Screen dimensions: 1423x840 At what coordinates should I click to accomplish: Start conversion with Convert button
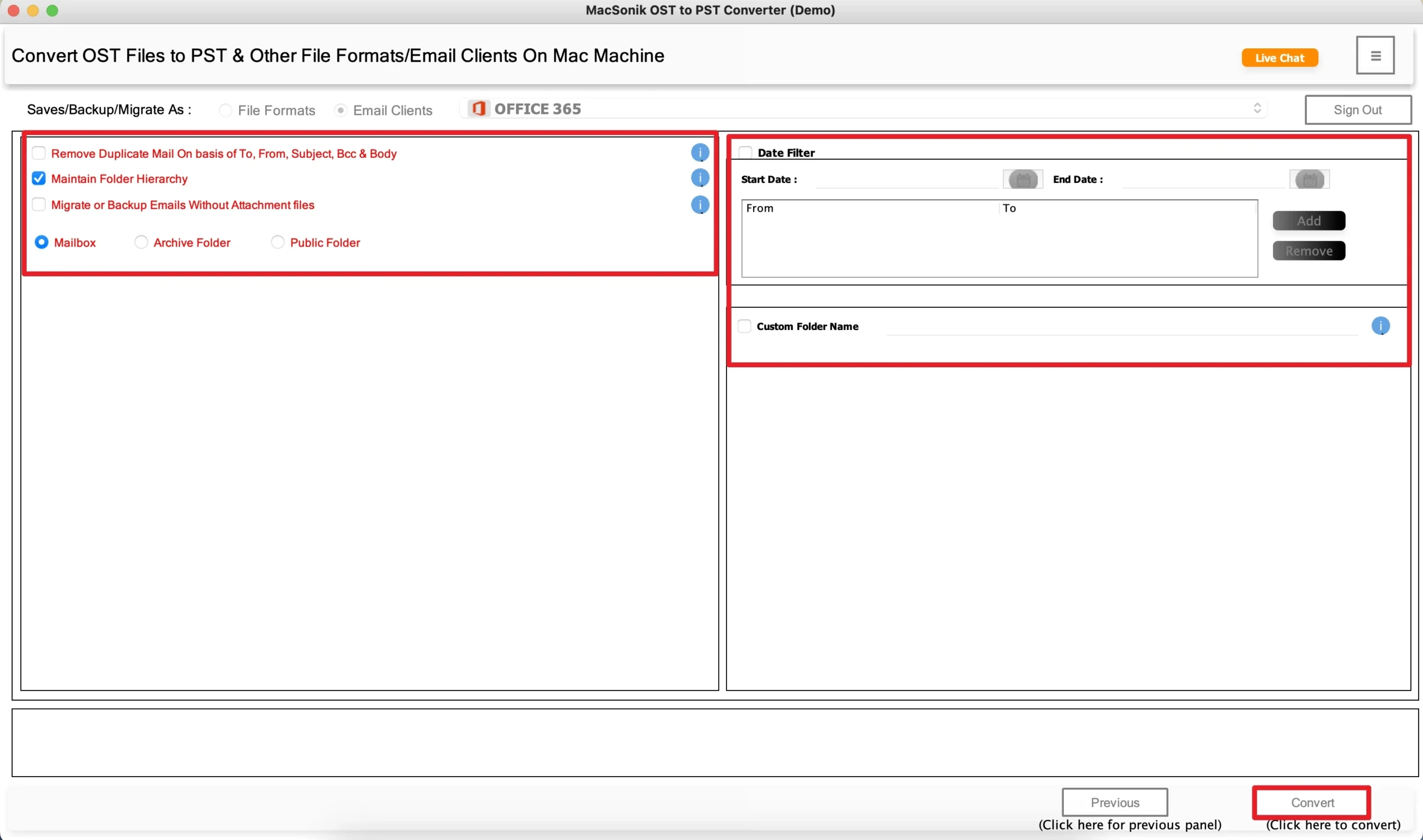coord(1312,802)
